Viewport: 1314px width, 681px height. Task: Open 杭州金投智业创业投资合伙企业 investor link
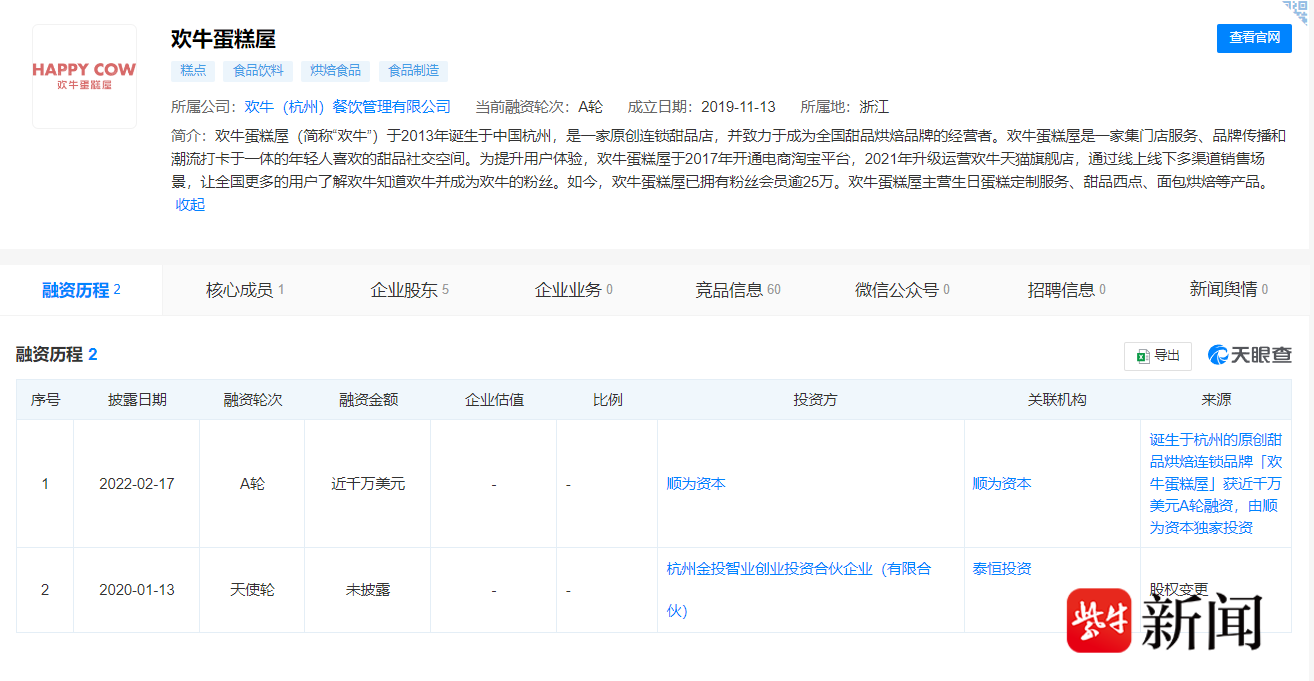point(799,589)
